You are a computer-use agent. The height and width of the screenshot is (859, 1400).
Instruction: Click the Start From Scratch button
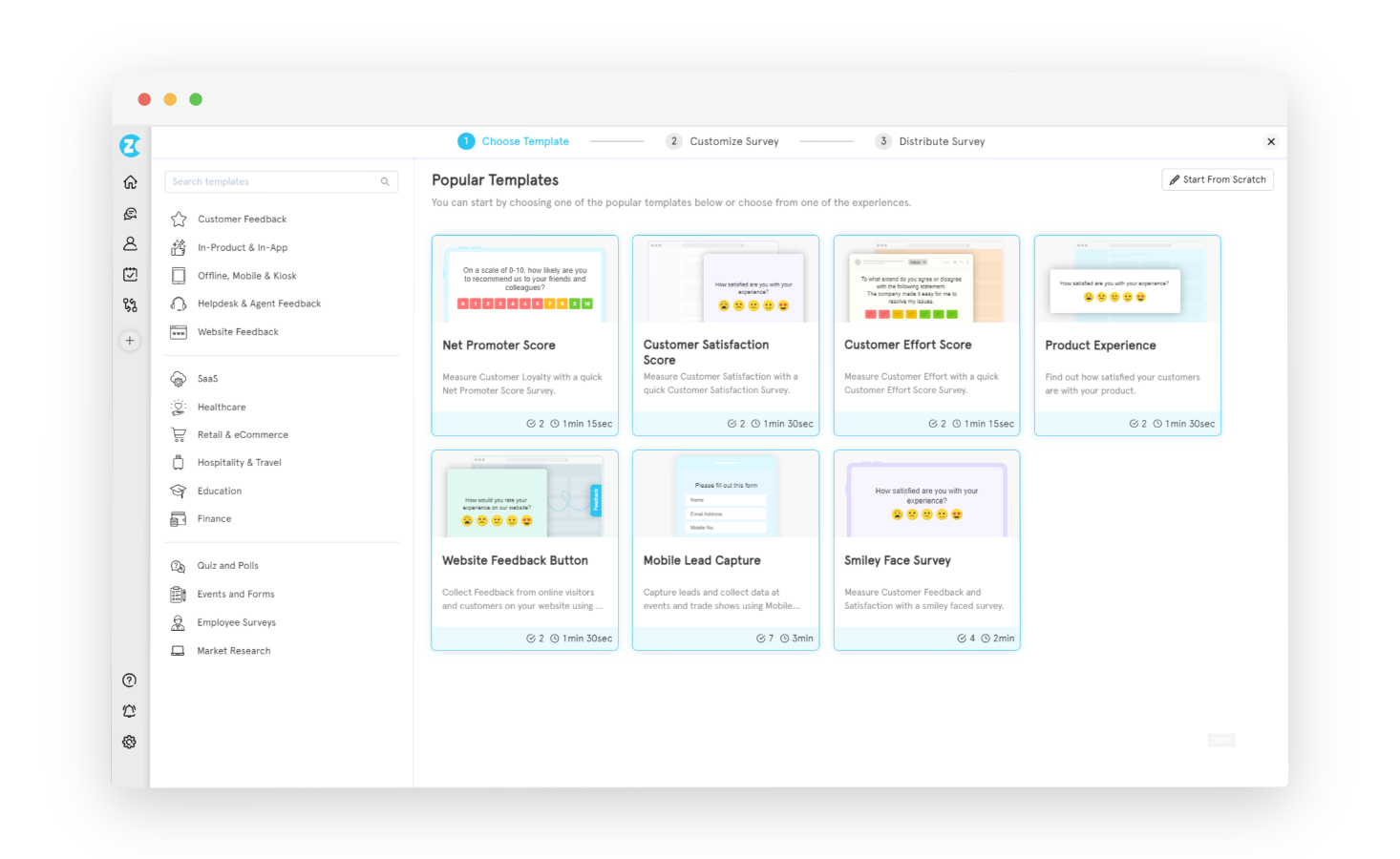[x=1217, y=179]
